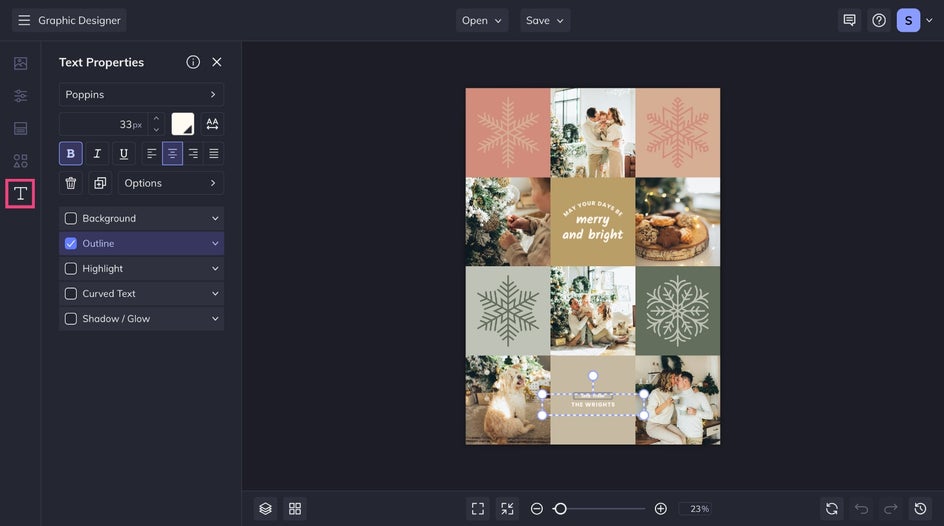Expand the Highlight section chevron
Image resolution: width=944 pixels, height=526 pixels.
pos(215,268)
